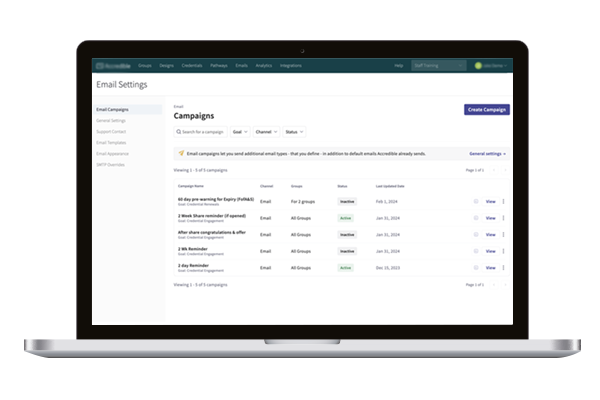Open three-dot menu for 2 Week Share reminder
This screenshot has height=400, width=600.
pyautogui.click(x=503, y=218)
